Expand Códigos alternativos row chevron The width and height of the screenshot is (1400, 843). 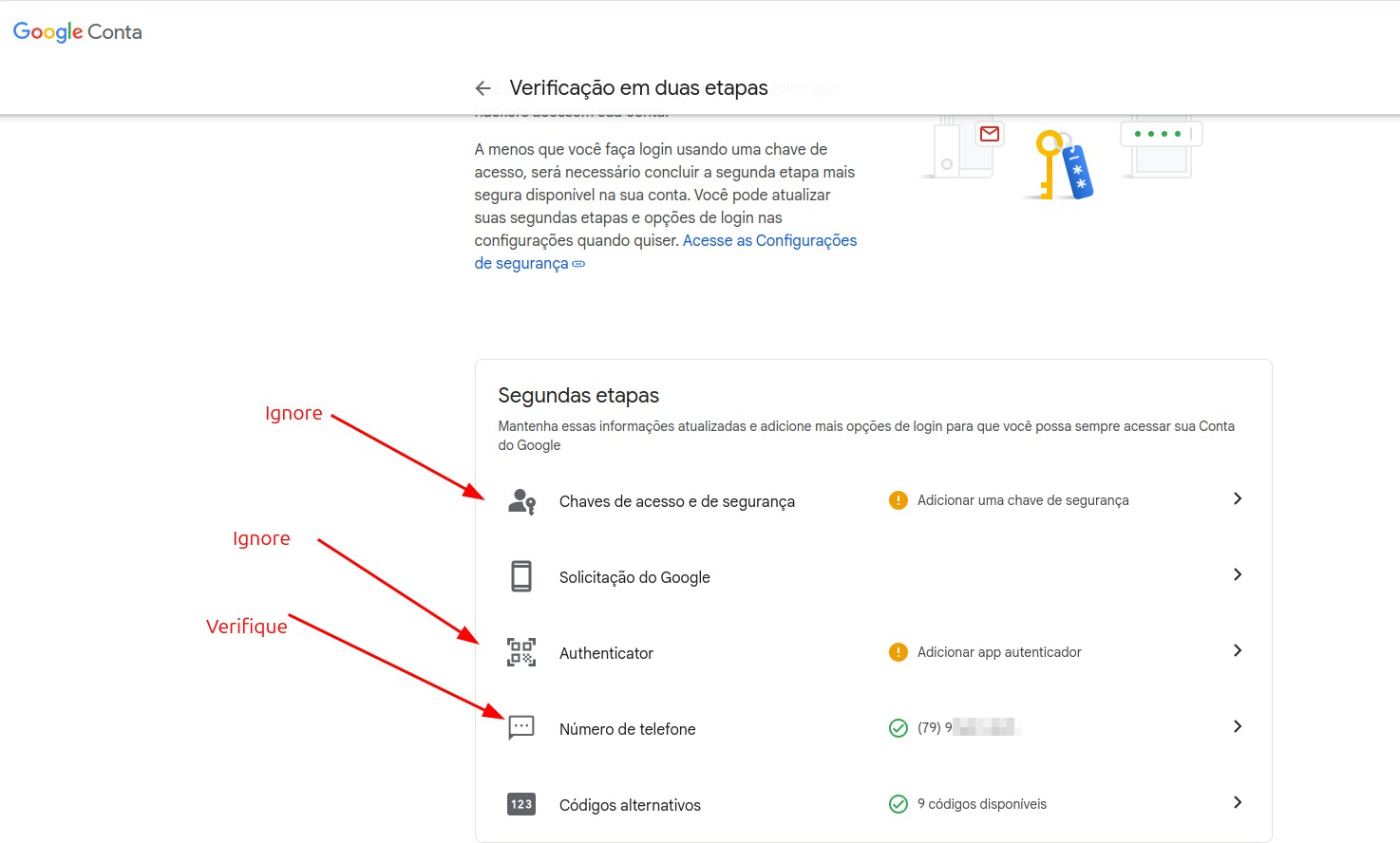click(1237, 802)
